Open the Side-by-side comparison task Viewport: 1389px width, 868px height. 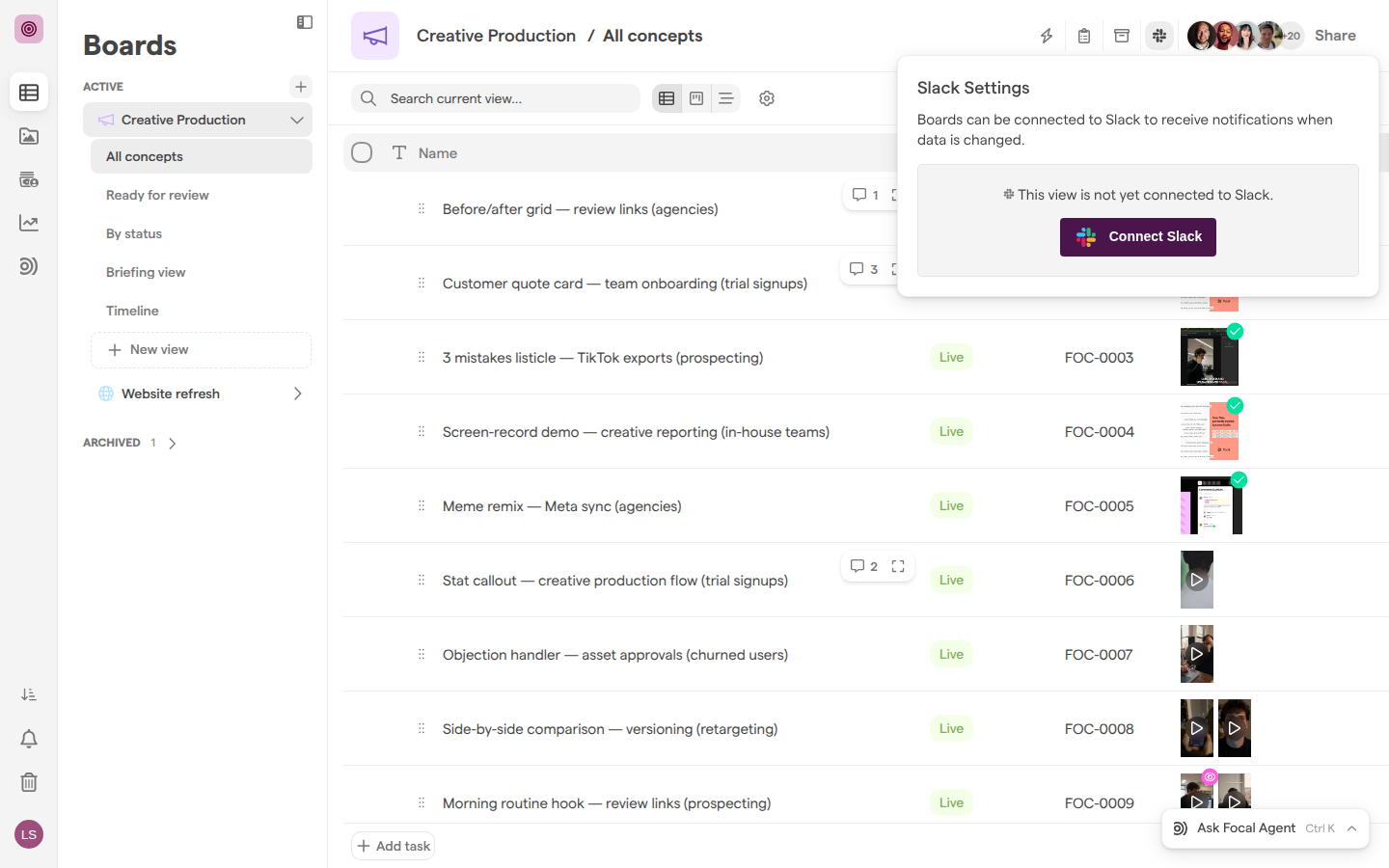[x=610, y=729]
